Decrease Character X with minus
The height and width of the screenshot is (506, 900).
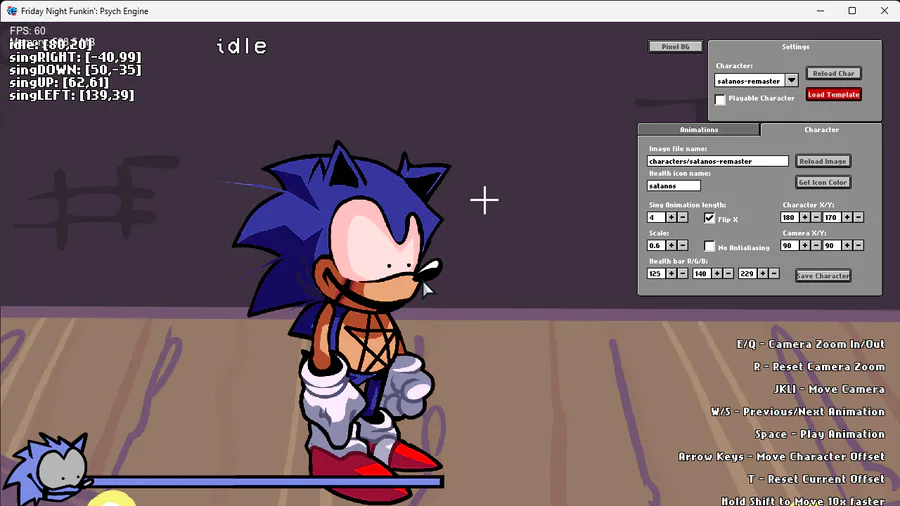pyautogui.click(x=816, y=217)
